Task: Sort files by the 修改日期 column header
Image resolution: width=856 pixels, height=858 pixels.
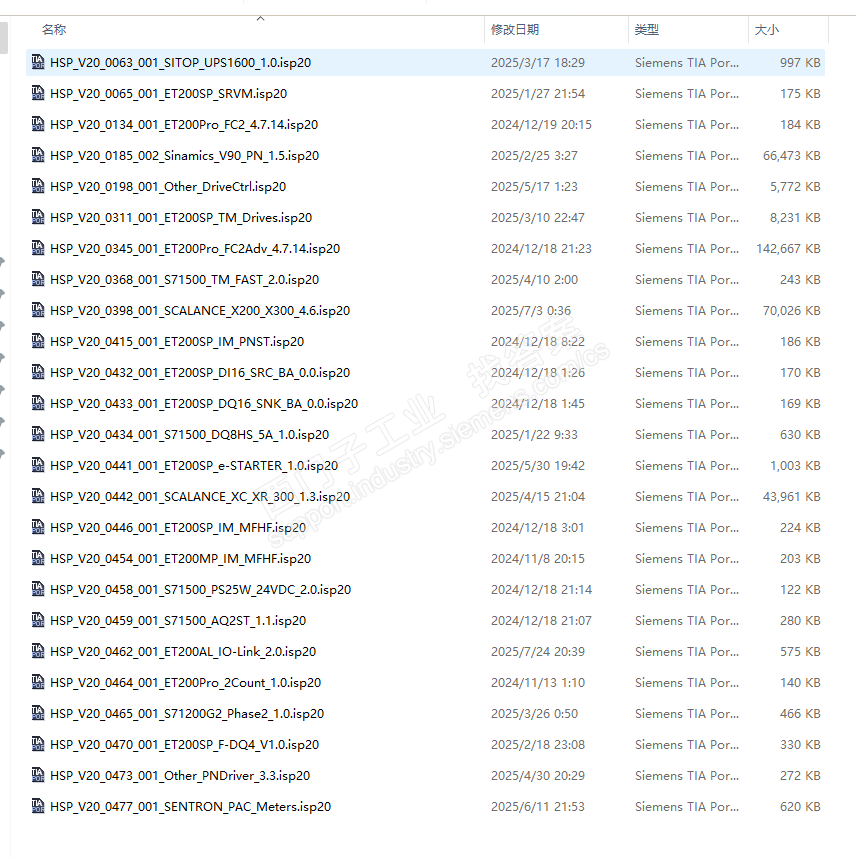Action: click(x=515, y=30)
